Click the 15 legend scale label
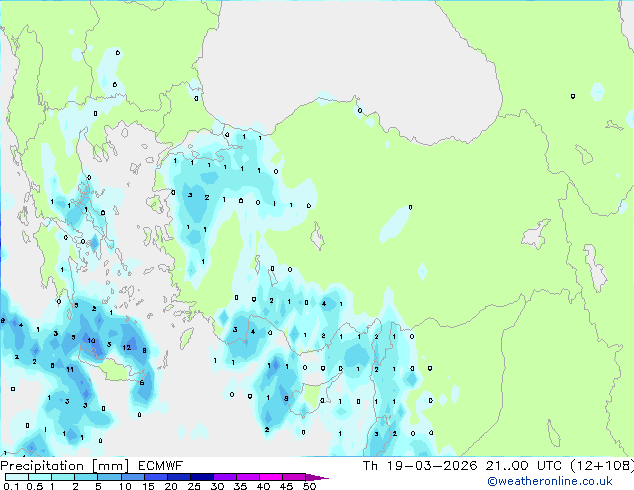634x490 pixels. point(148,486)
